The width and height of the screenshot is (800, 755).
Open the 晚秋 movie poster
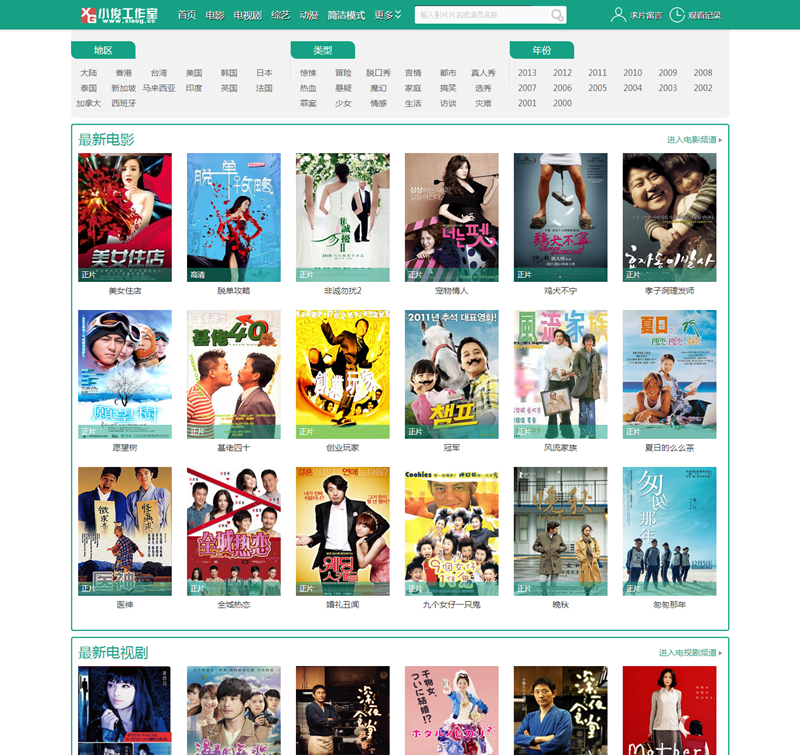pos(561,532)
